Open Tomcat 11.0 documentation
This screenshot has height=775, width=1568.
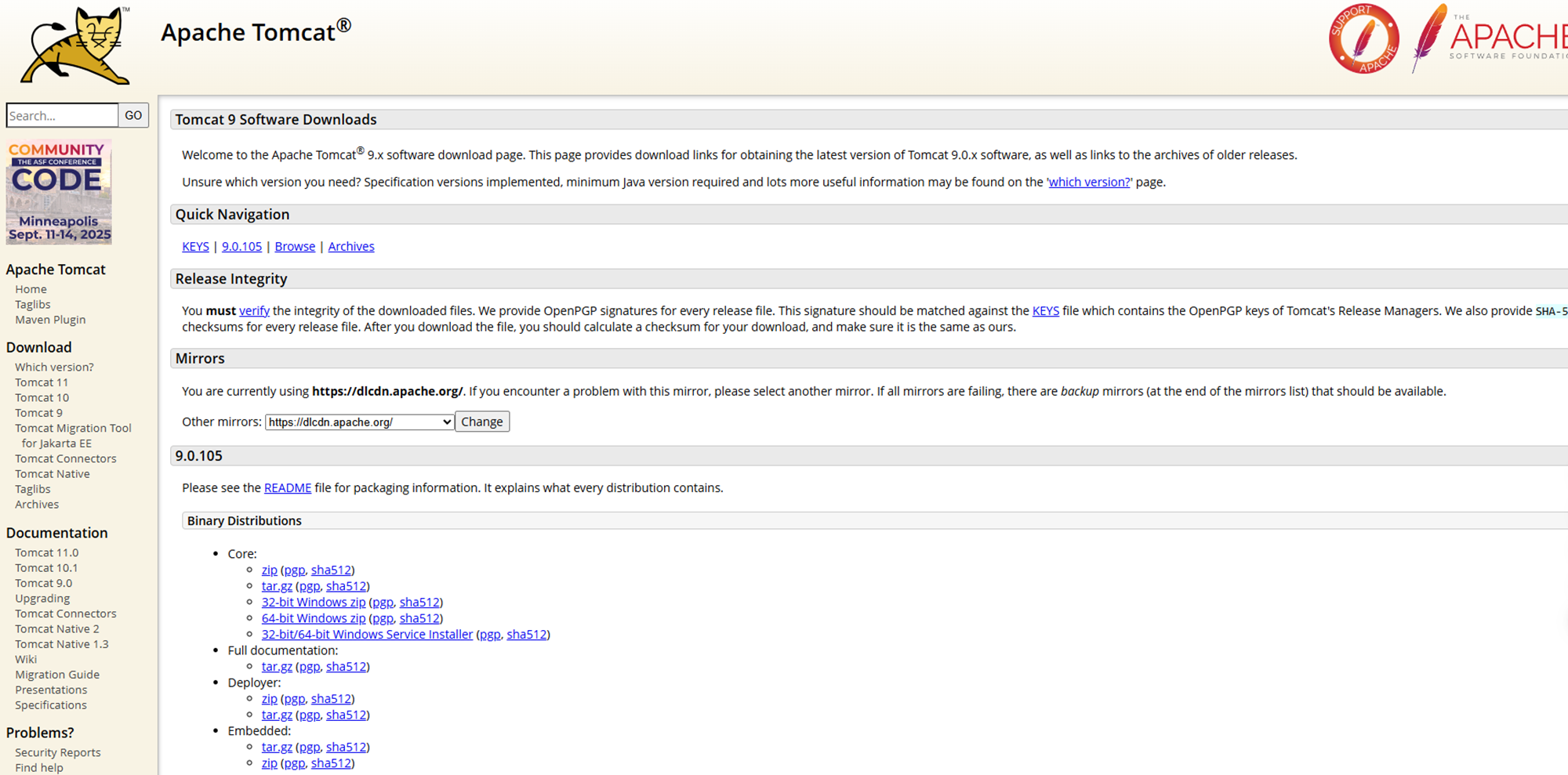46,552
